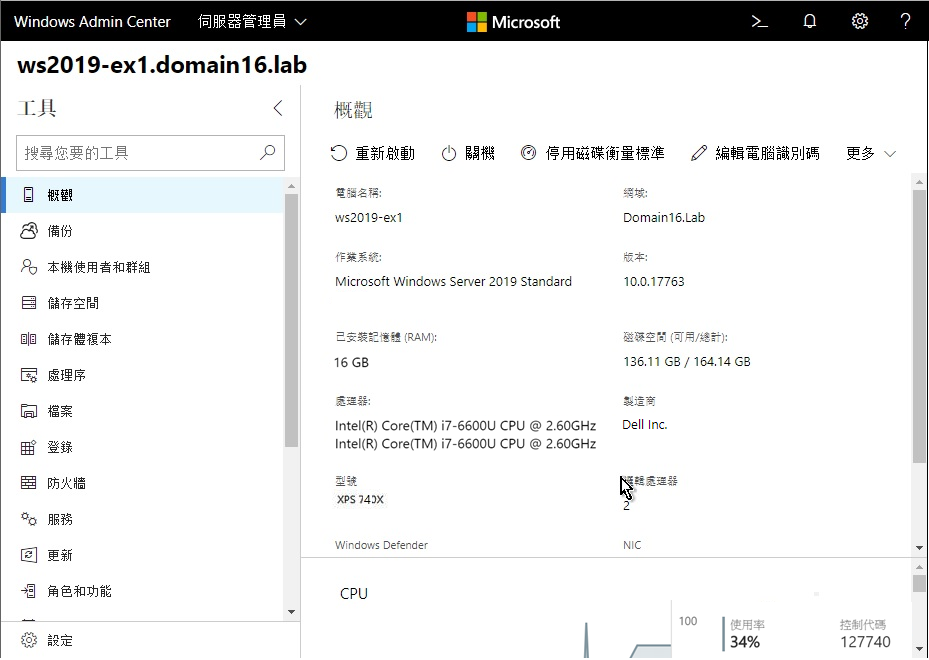Image resolution: width=929 pixels, height=660 pixels.
Task: Click the overview pane scroll-down arrow
Action: (919, 549)
